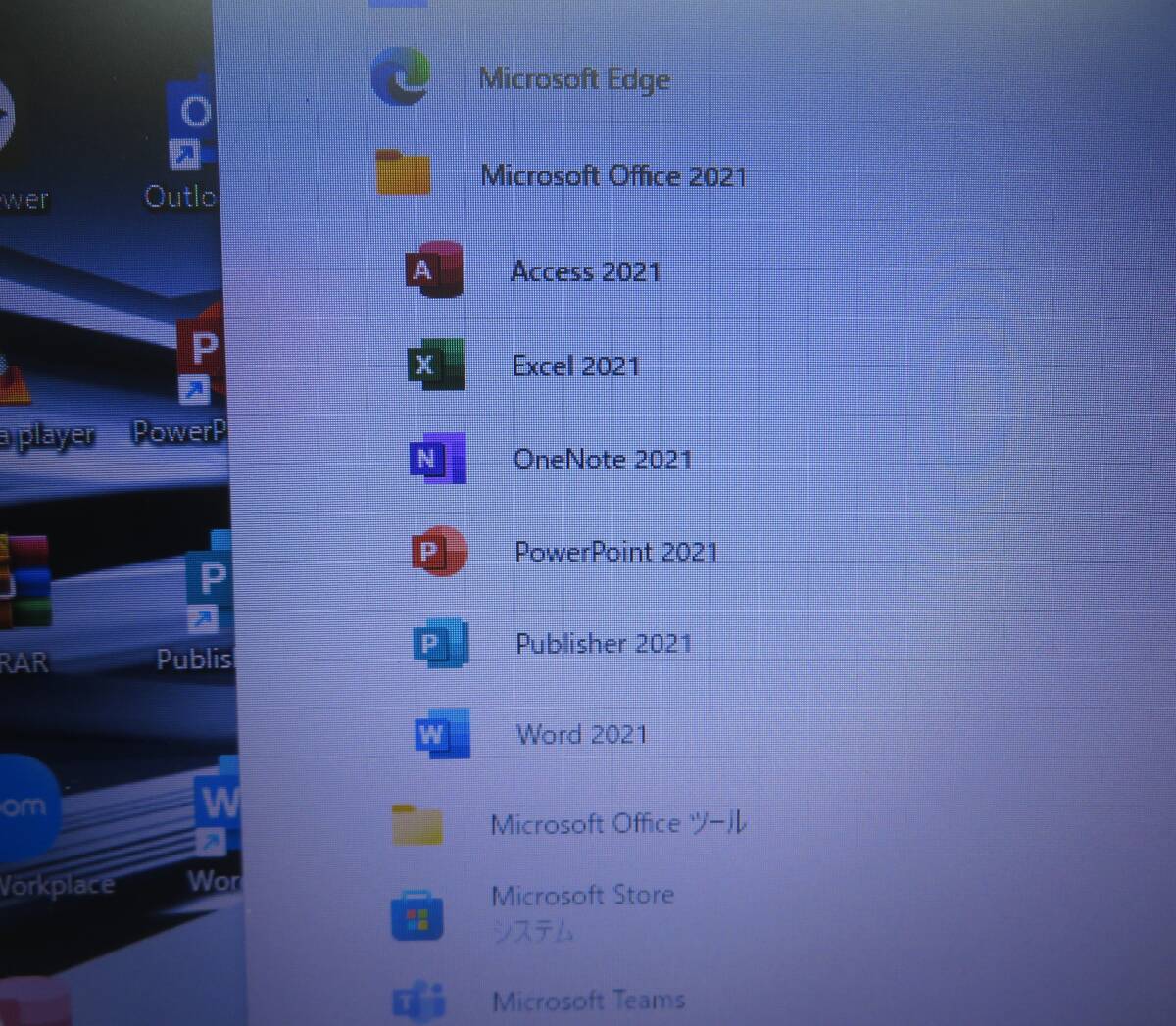Click the 'Publisher 2021' label
Viewport: 1176px width, 1026px height.
click(x=604, y=644)
